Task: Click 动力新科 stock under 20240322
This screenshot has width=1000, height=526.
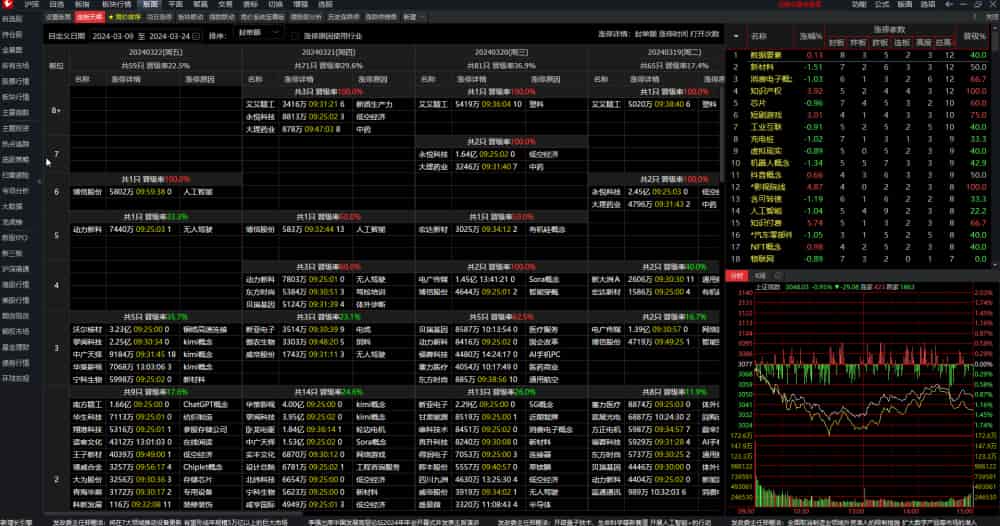Action: coord(87,230)
